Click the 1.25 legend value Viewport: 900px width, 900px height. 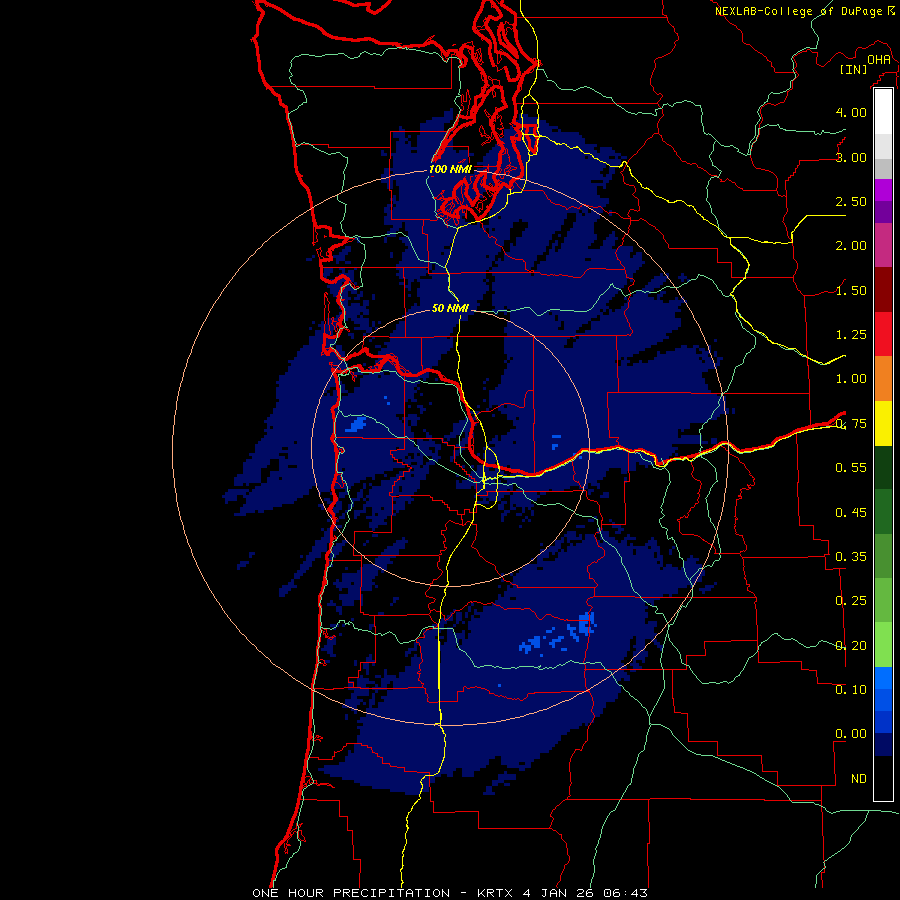pos(851,335)
